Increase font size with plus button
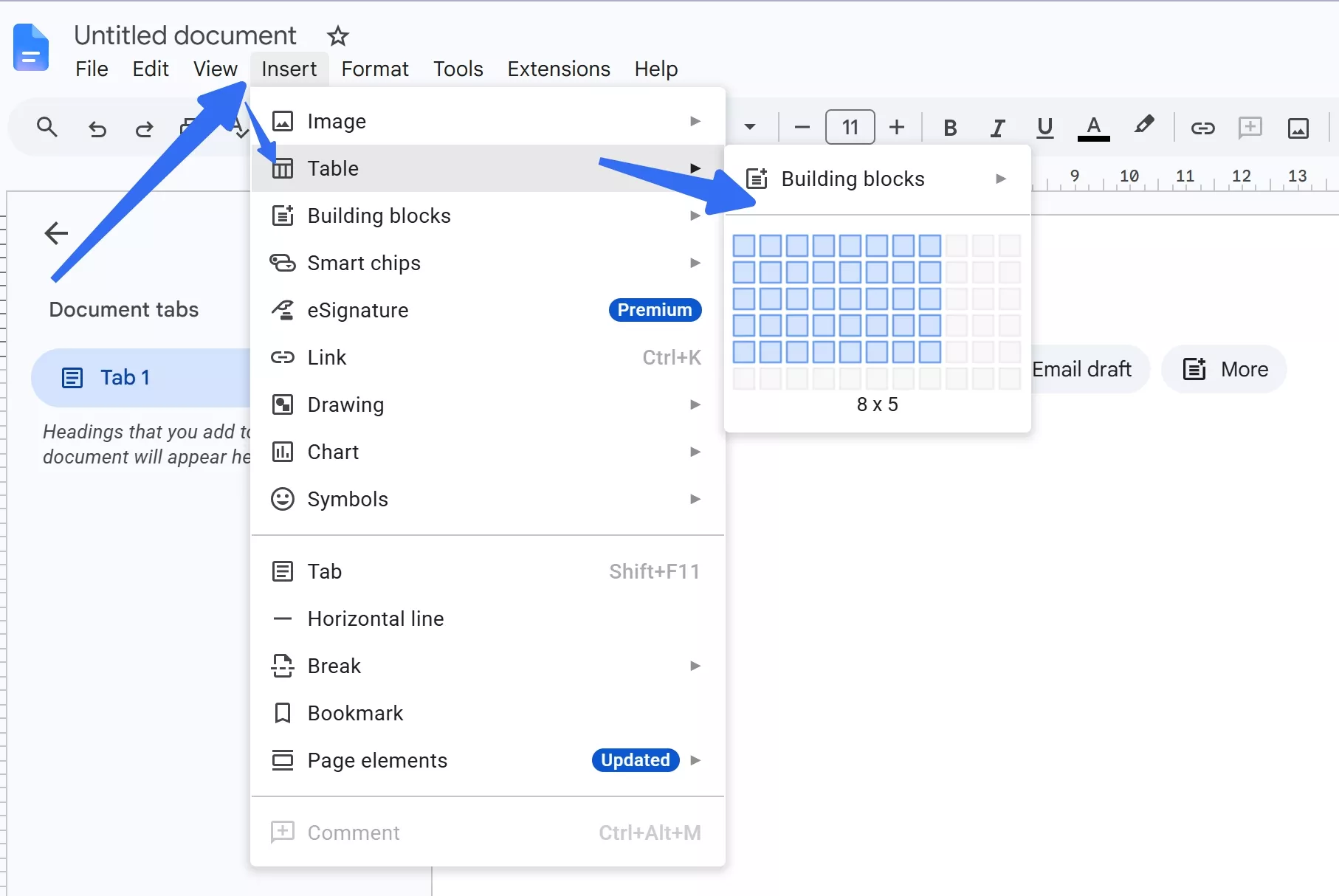This screenshot has width=1339, height=896. [897, 127]
